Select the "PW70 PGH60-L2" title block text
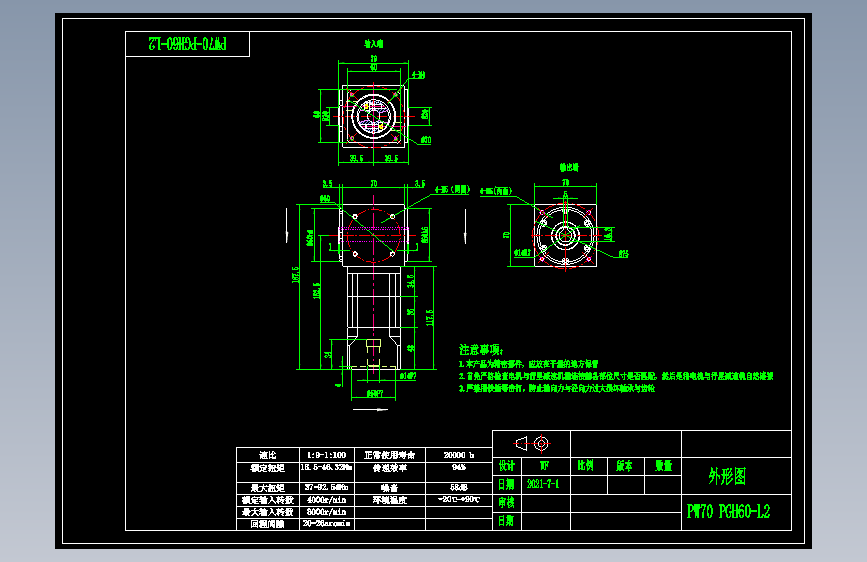Viewport: 867px width, 562px height. [728, 512]
